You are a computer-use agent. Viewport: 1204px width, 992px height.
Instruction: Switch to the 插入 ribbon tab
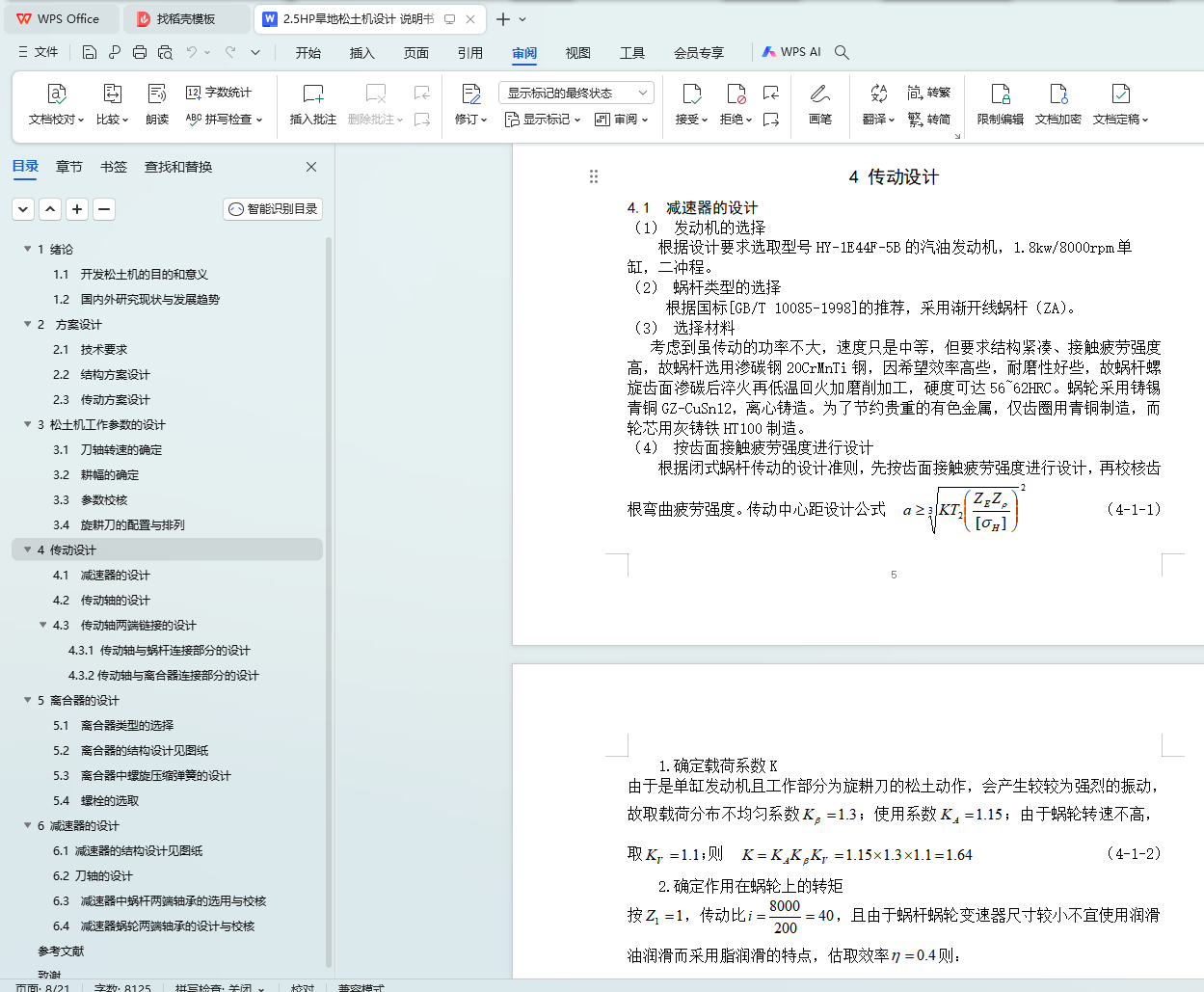tap(362, 53)
